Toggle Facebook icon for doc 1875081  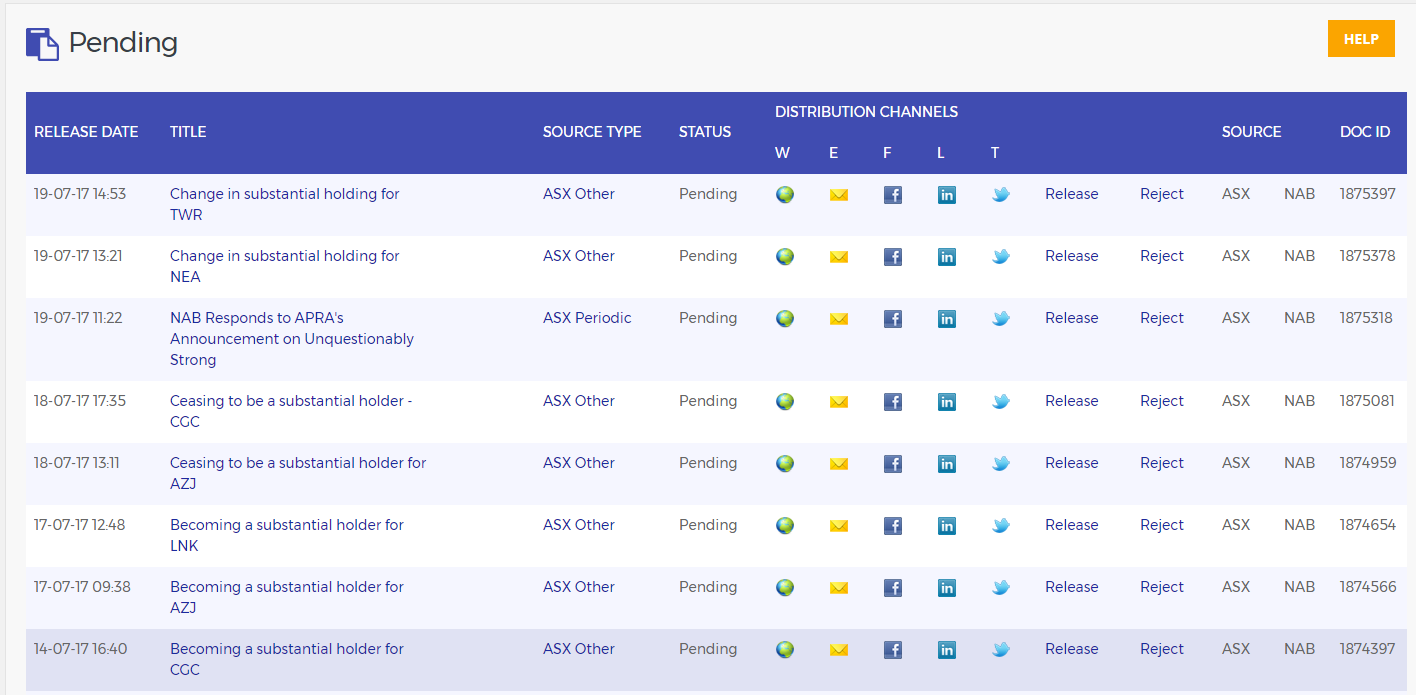pos(893,402)
